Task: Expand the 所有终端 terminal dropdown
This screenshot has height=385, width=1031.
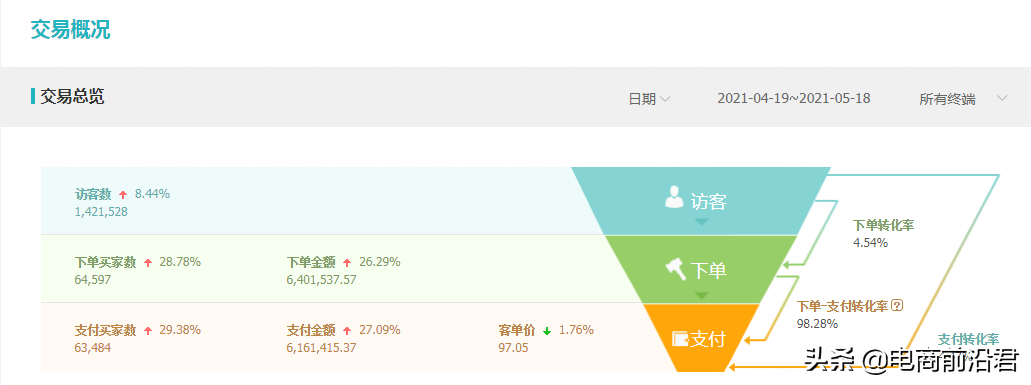Action: (963, 99)
